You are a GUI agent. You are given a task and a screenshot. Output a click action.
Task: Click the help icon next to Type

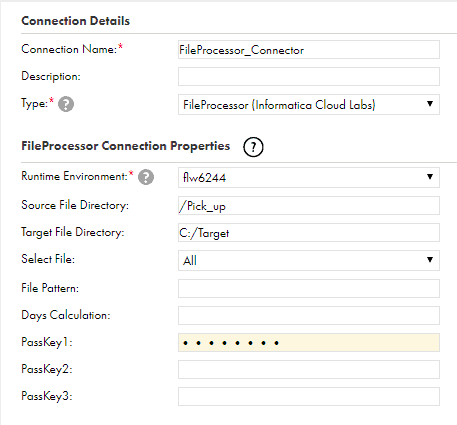click(x=66, y=104)
